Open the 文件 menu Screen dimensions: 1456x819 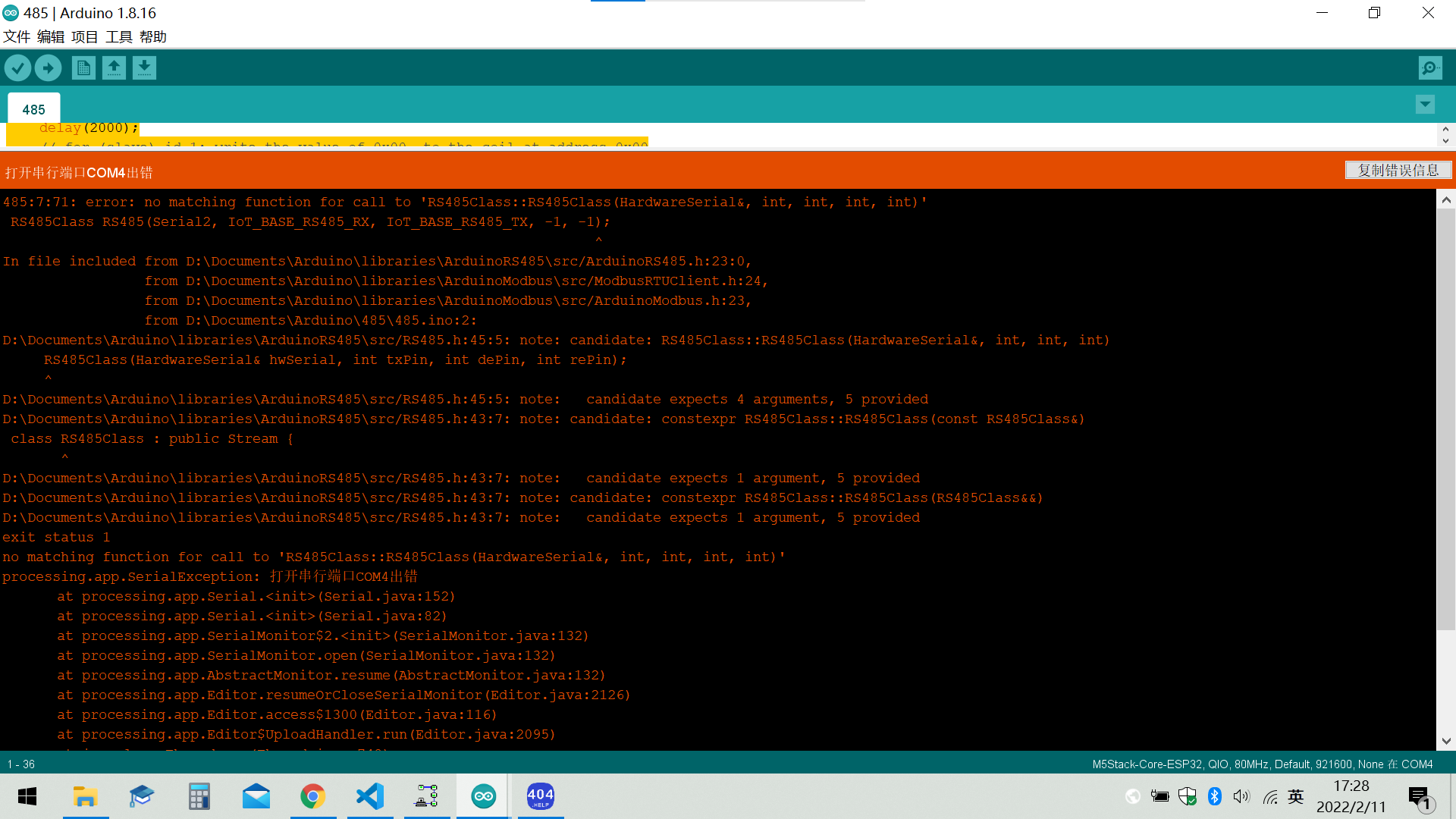tap(17, 36)
